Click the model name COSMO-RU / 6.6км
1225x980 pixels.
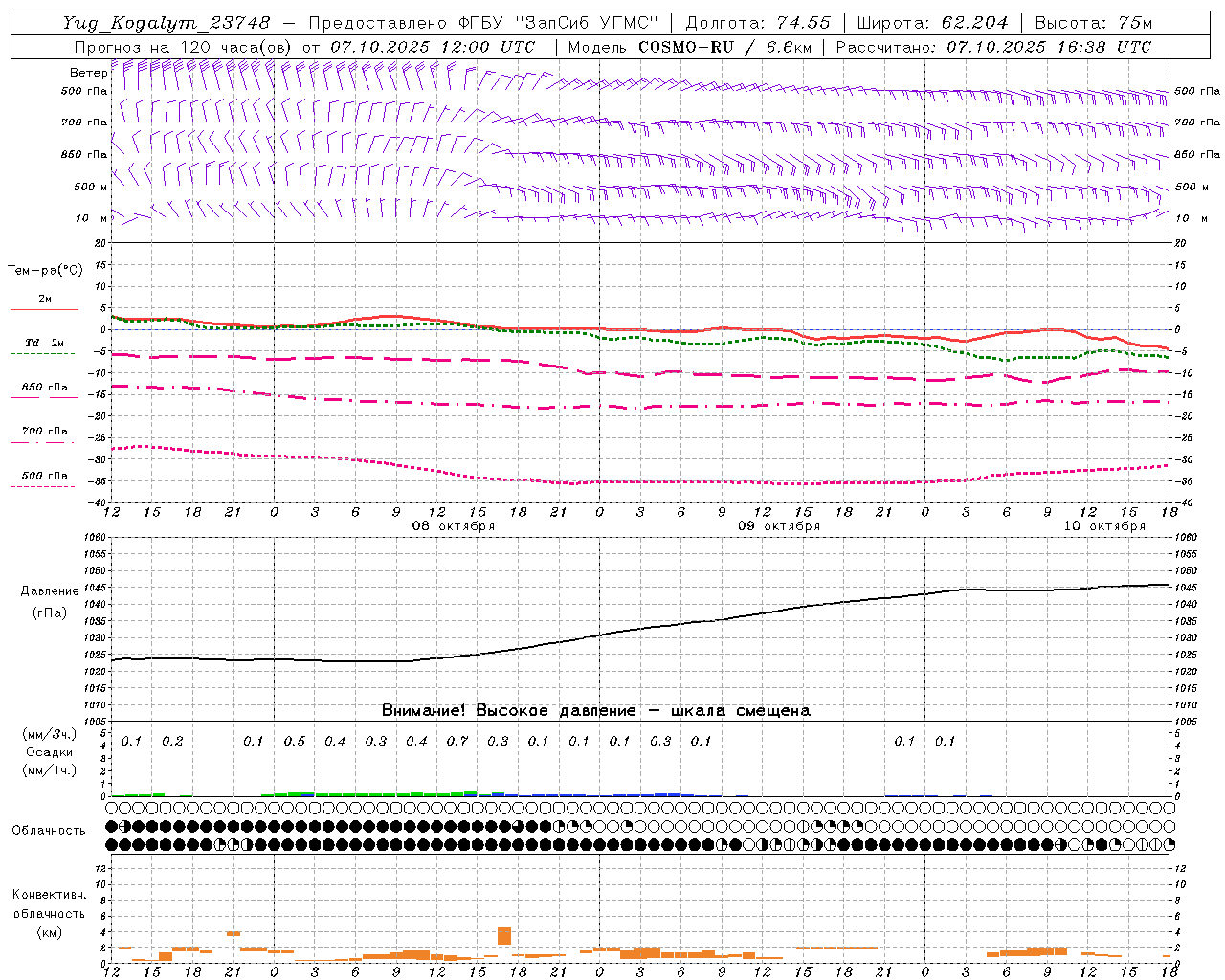coord(724,47)
